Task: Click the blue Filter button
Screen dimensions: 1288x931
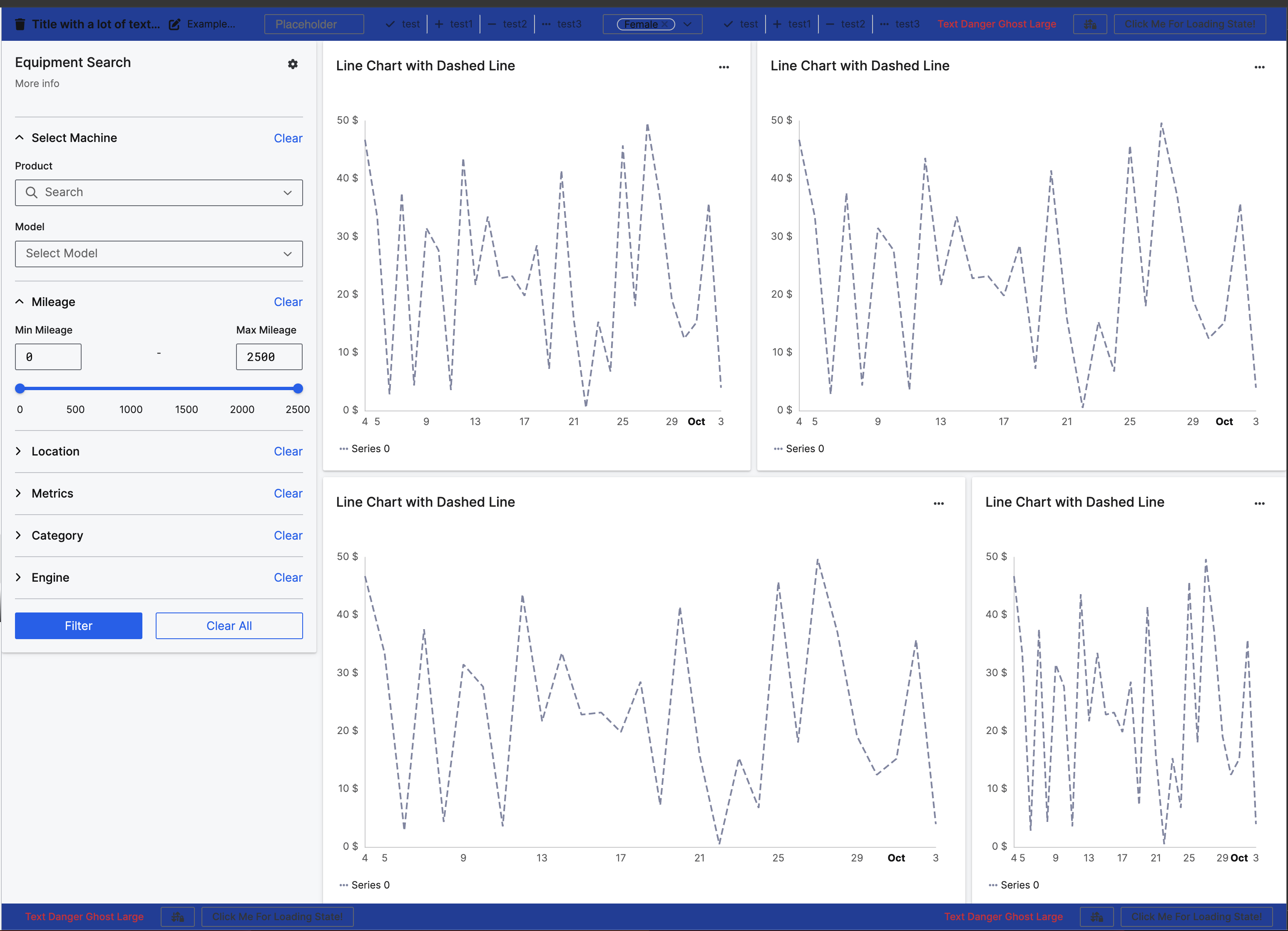Action: [x=78, y=625]
